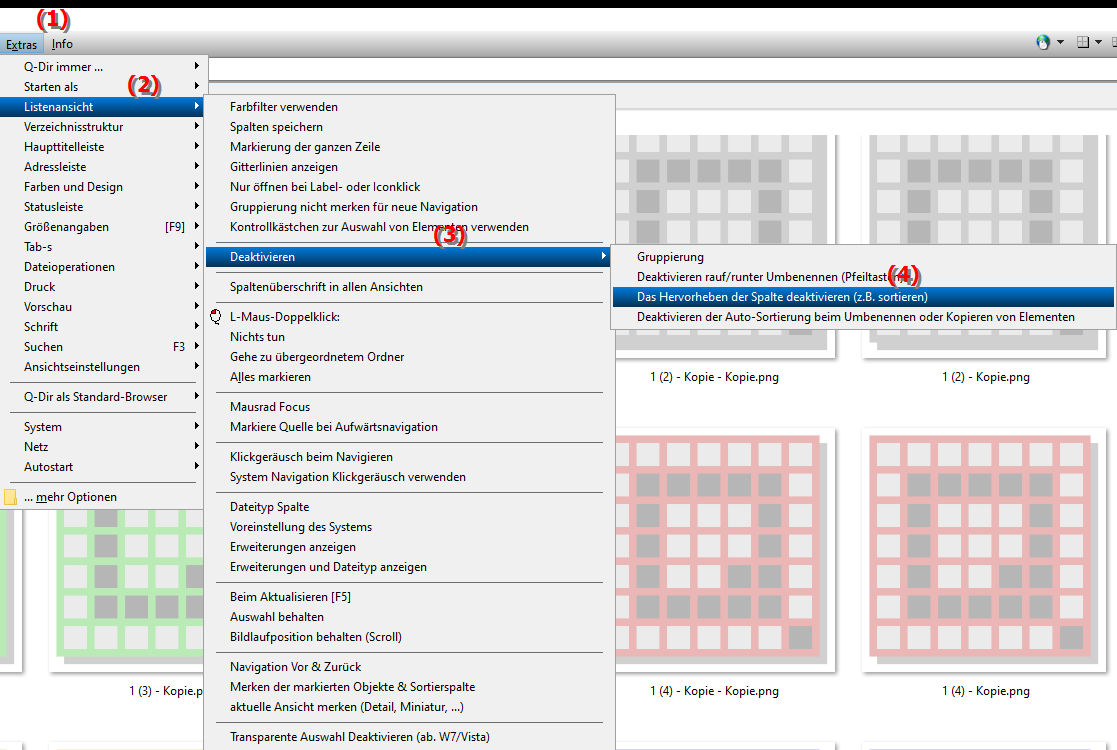
Task: Toggle Gitterlinien anzeigen option
Action: click(283, 167)
